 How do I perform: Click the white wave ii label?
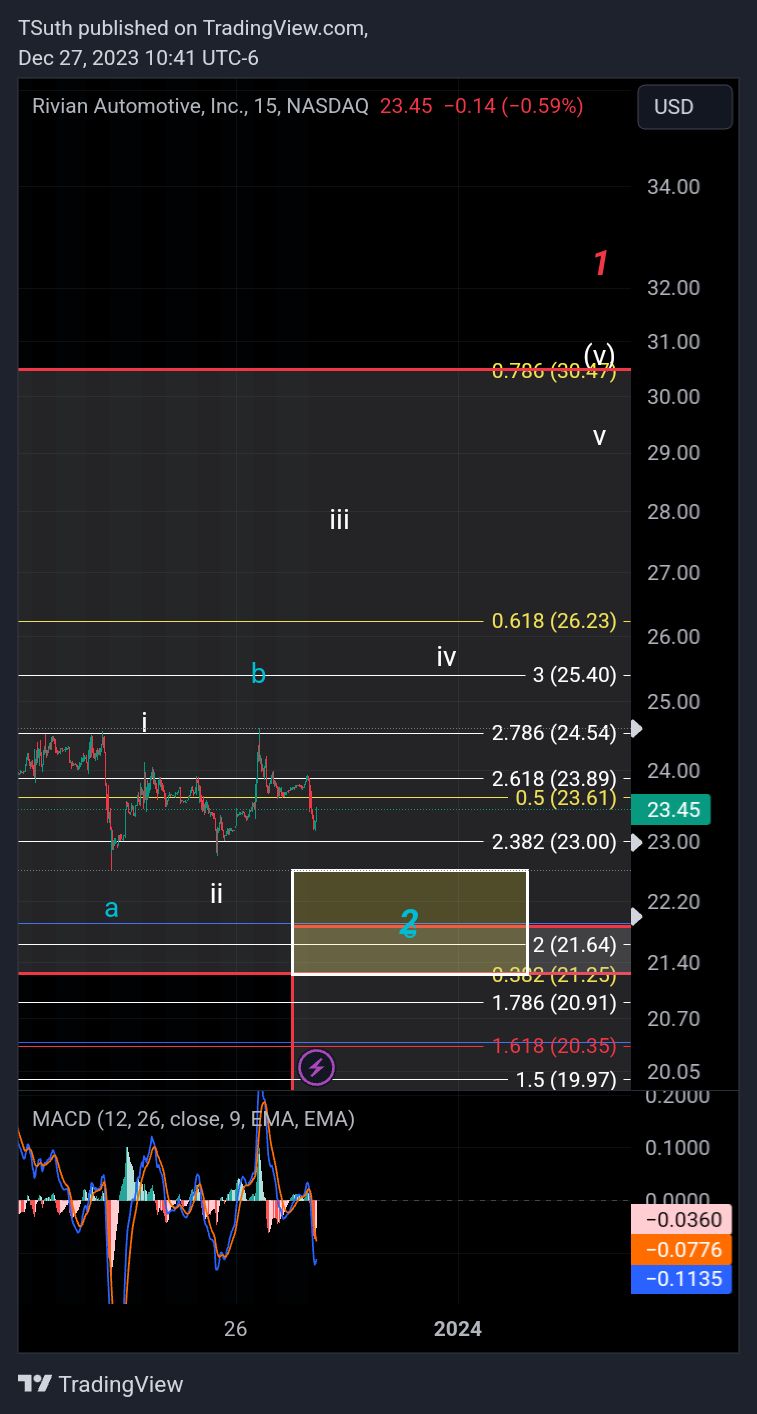pyautogui.click(x=216, y=893)
